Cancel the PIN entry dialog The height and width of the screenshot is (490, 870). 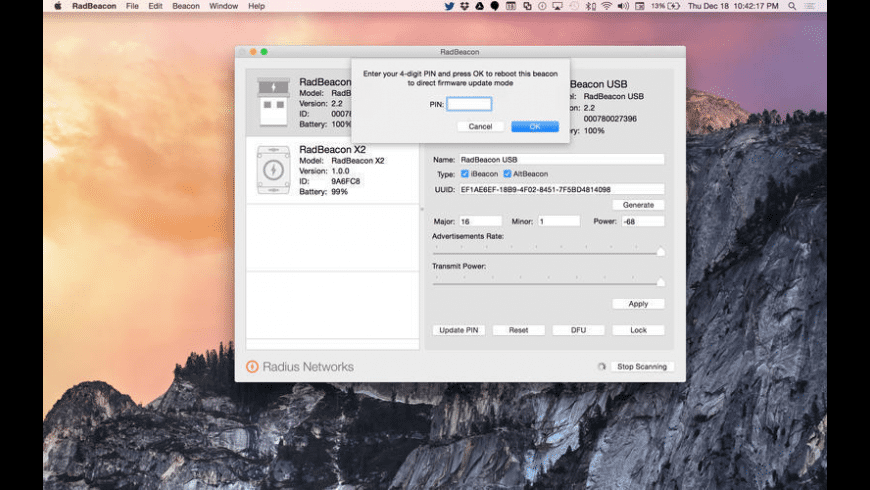tap(480, 126)
